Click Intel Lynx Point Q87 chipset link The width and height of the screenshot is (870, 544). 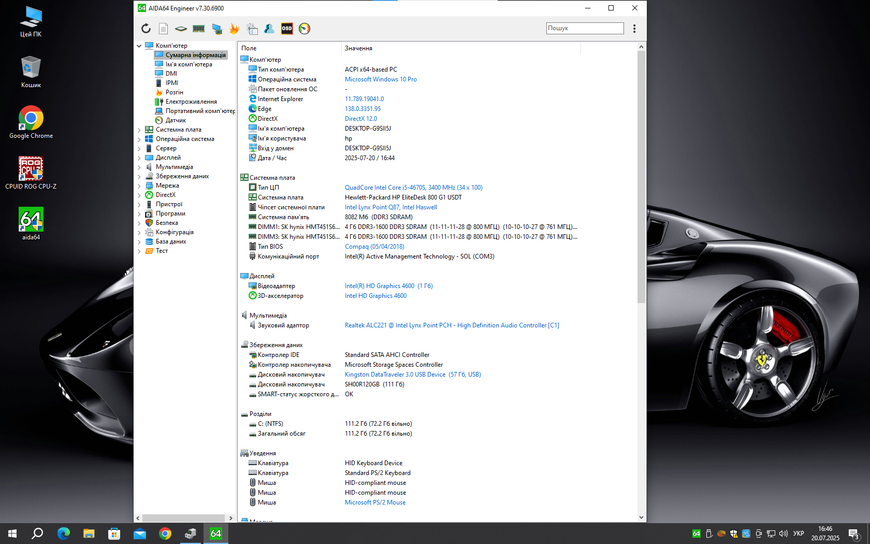pos(391,207)
